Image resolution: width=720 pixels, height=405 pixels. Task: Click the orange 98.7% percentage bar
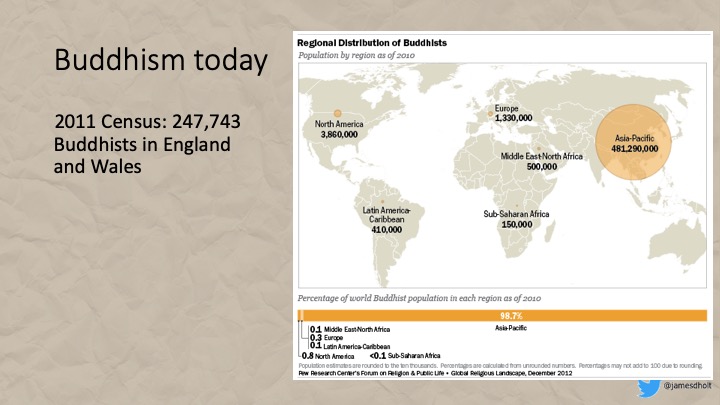coord(502,315)
